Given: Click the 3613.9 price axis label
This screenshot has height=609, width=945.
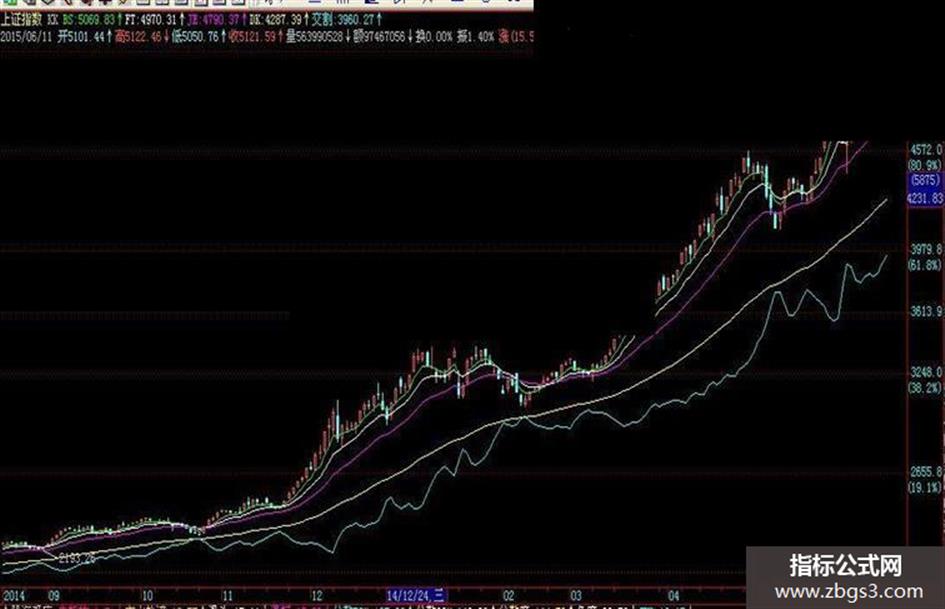Looking at the screenshot, I should (926, 312).
